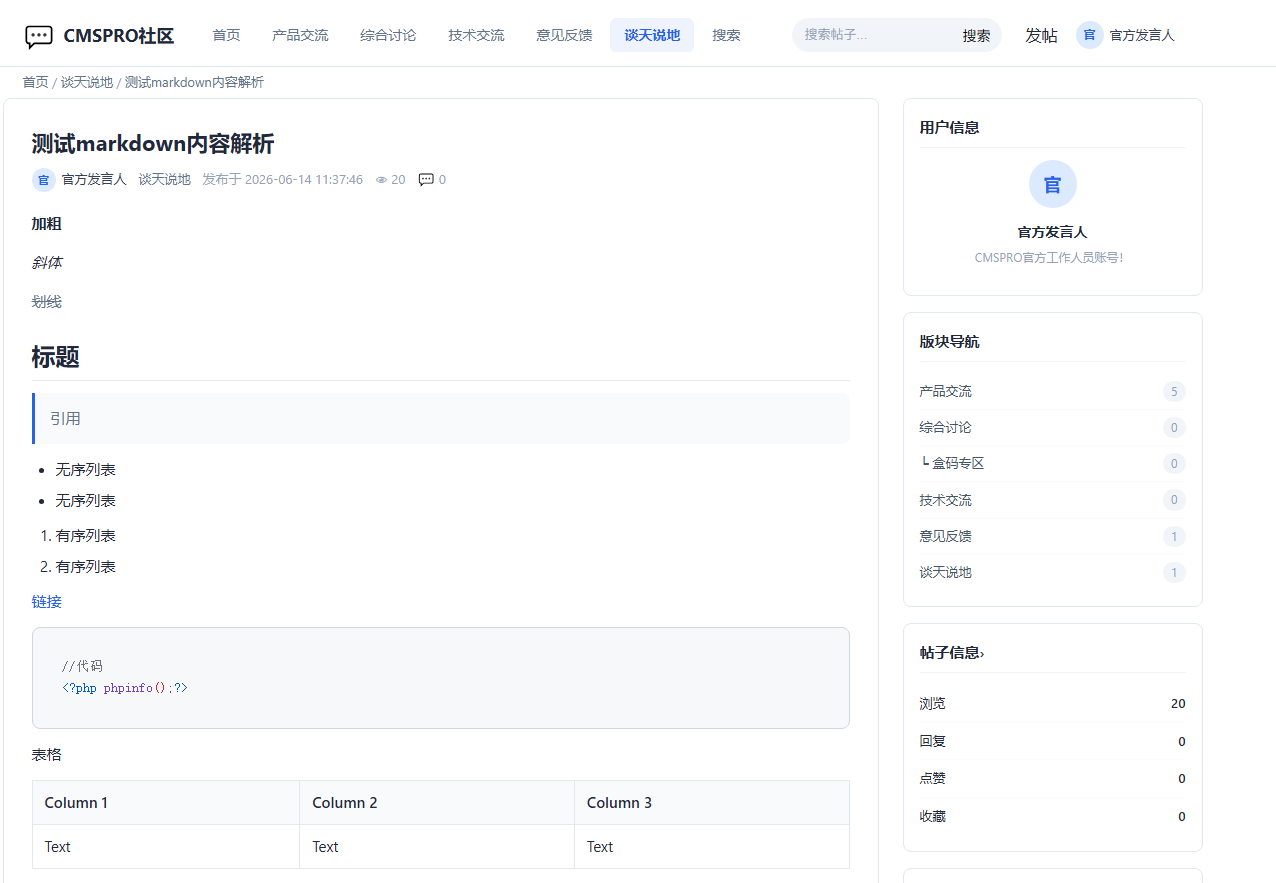Click the strikethrough text 划线

(47, 302)
